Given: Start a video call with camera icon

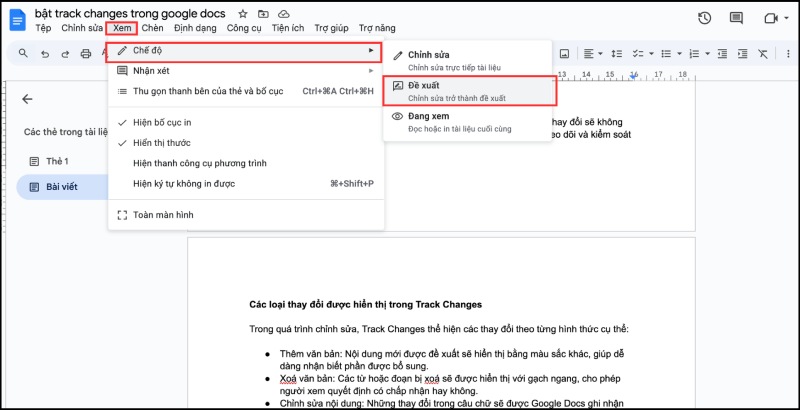Looking at the screenshot, I should pyautogui.click(x=770, y=18).
